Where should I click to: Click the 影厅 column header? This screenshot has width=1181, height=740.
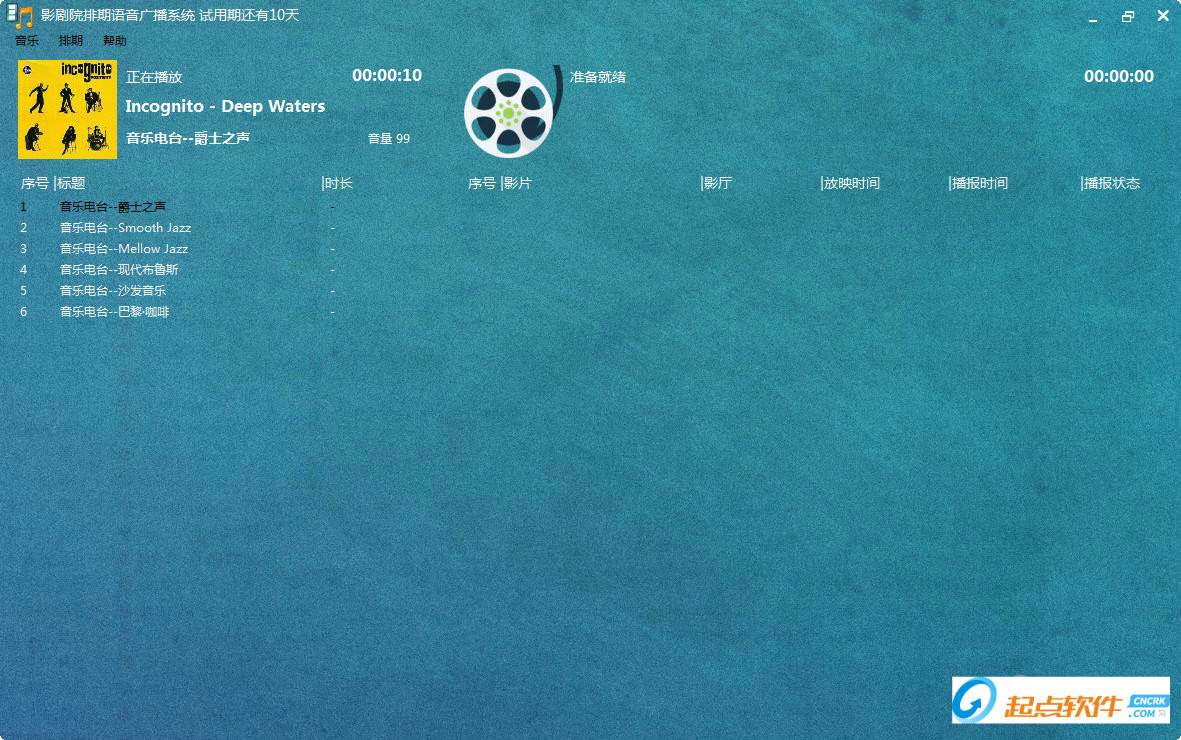pos(718,183)
